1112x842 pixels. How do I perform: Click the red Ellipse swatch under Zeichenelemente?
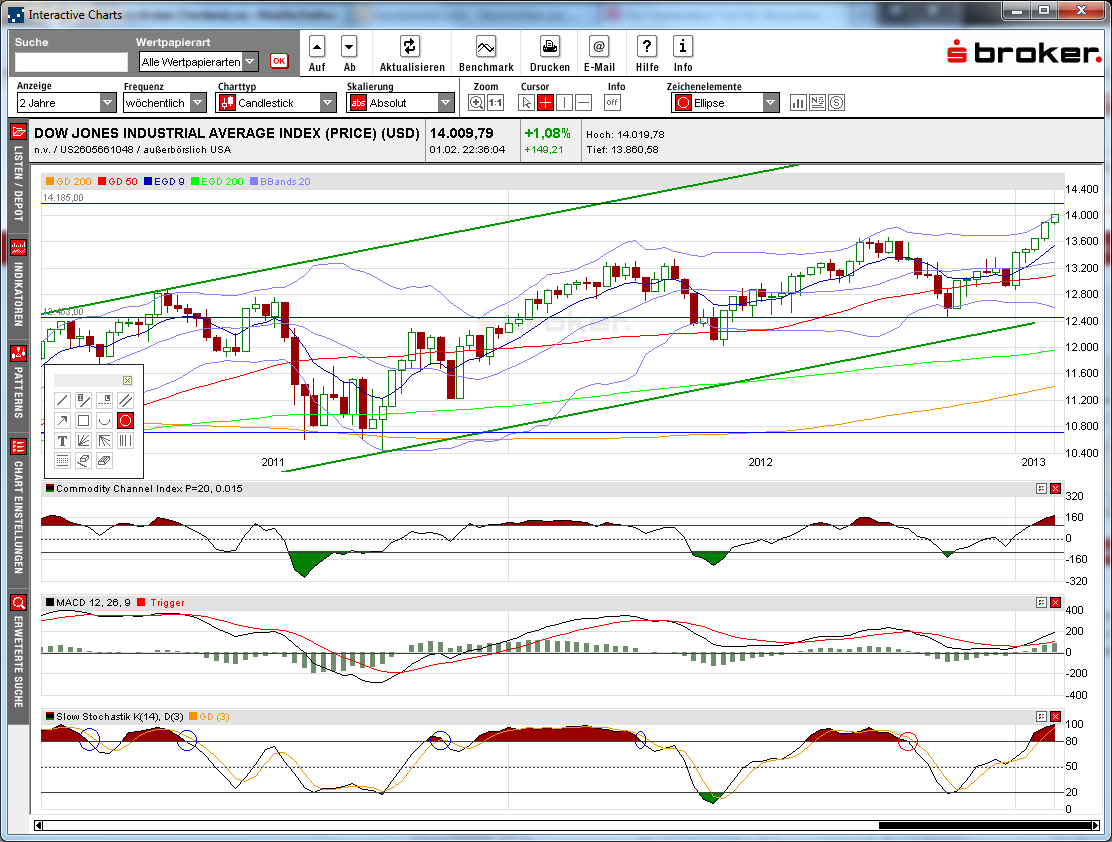(x=683, y=102)
